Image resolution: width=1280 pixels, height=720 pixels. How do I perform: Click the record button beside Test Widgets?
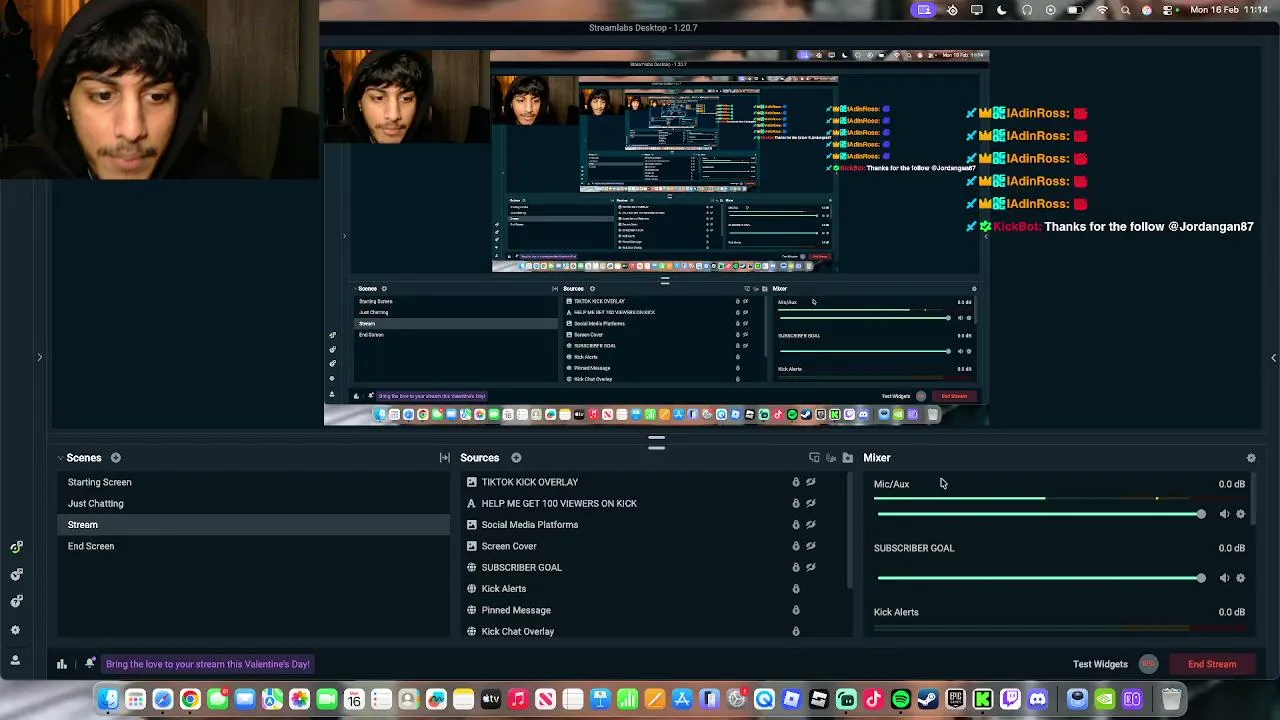pyautogui.click(x=1148, y=664)
